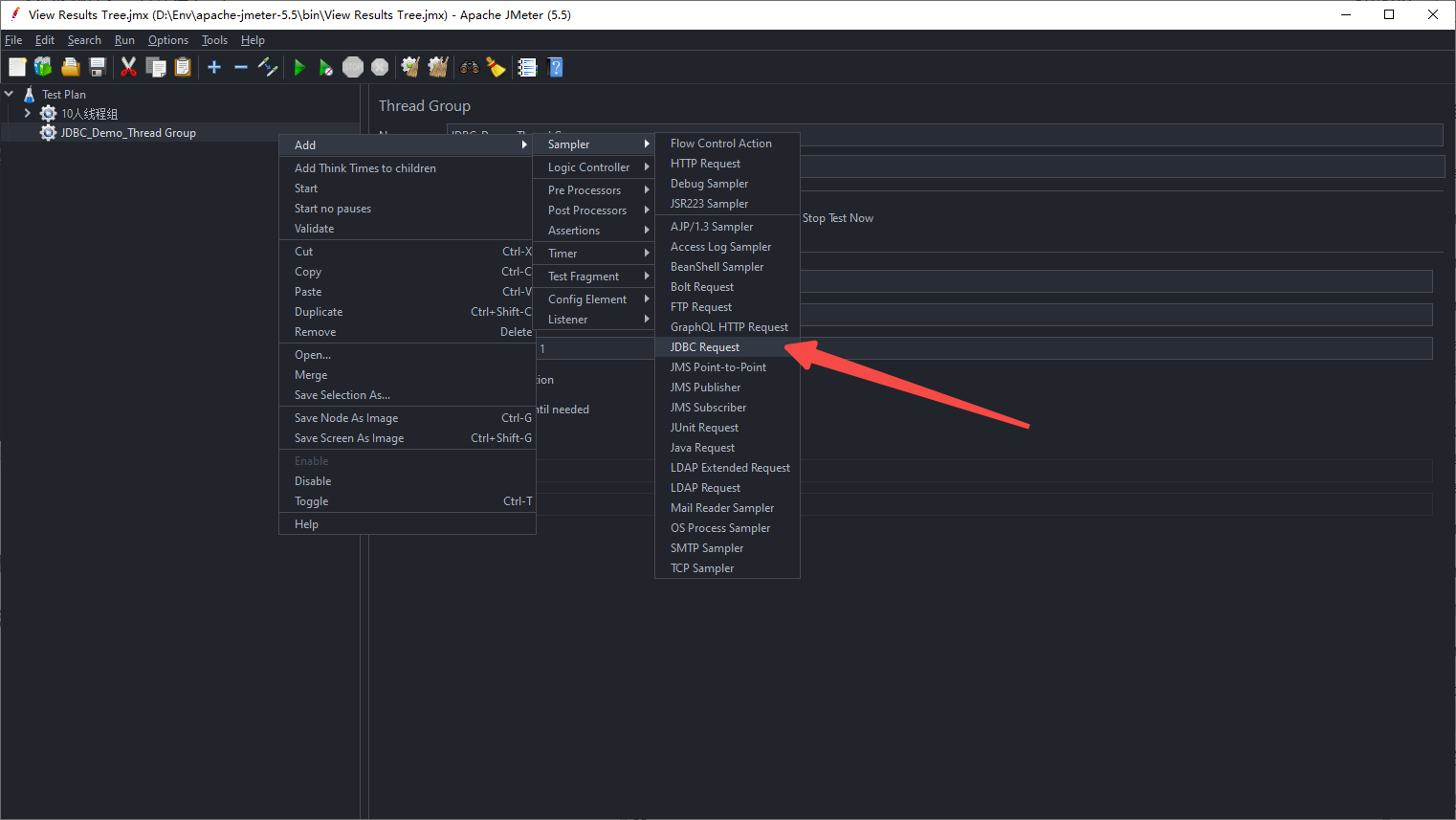Open the Function Helper dialog icon
The height and width of the screenshot is (820, 1456).
tap(527, 67)
